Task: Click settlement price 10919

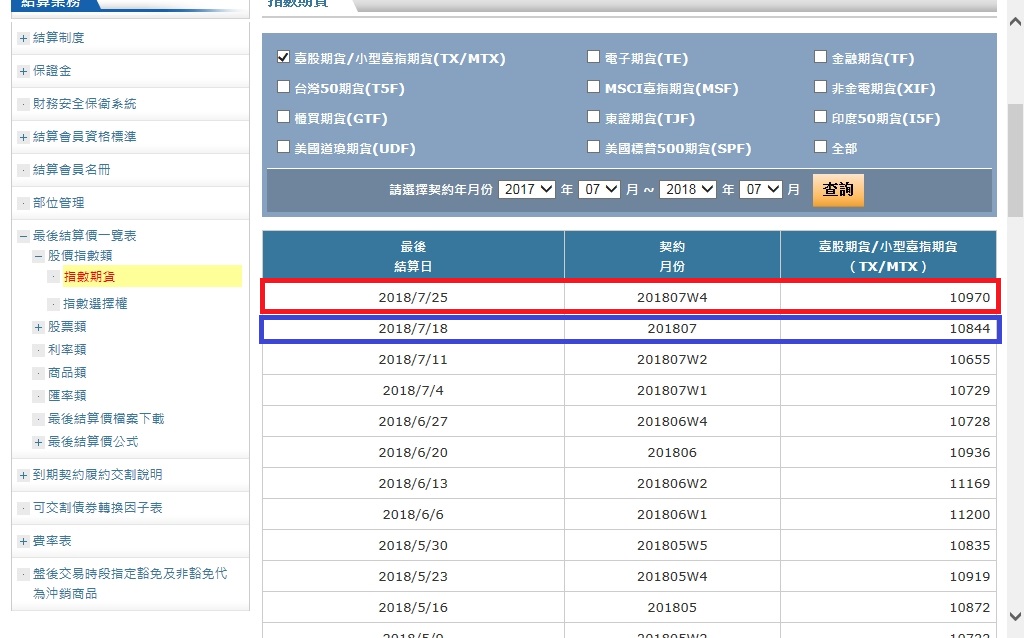Action: [x=970, y=577]
